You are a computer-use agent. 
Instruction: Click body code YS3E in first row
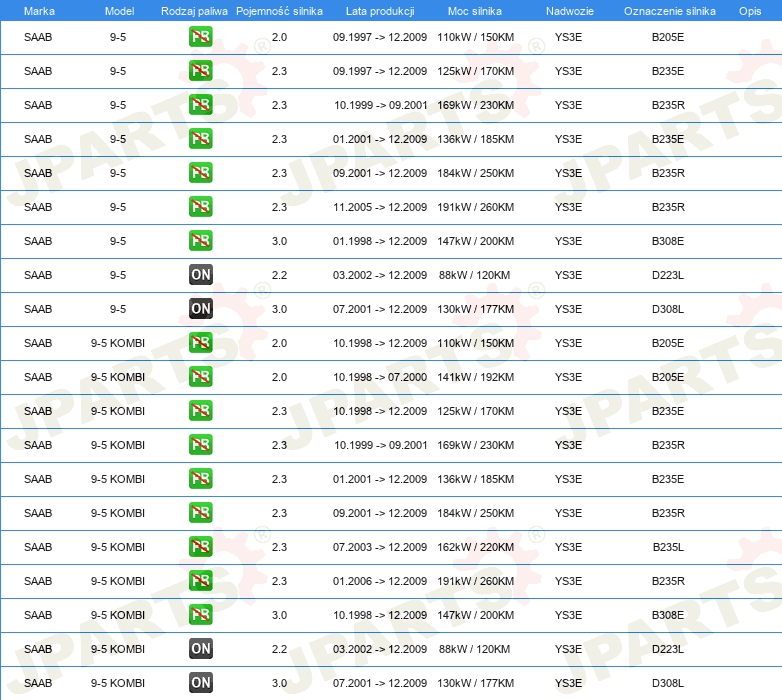click(x=569, y=37)
